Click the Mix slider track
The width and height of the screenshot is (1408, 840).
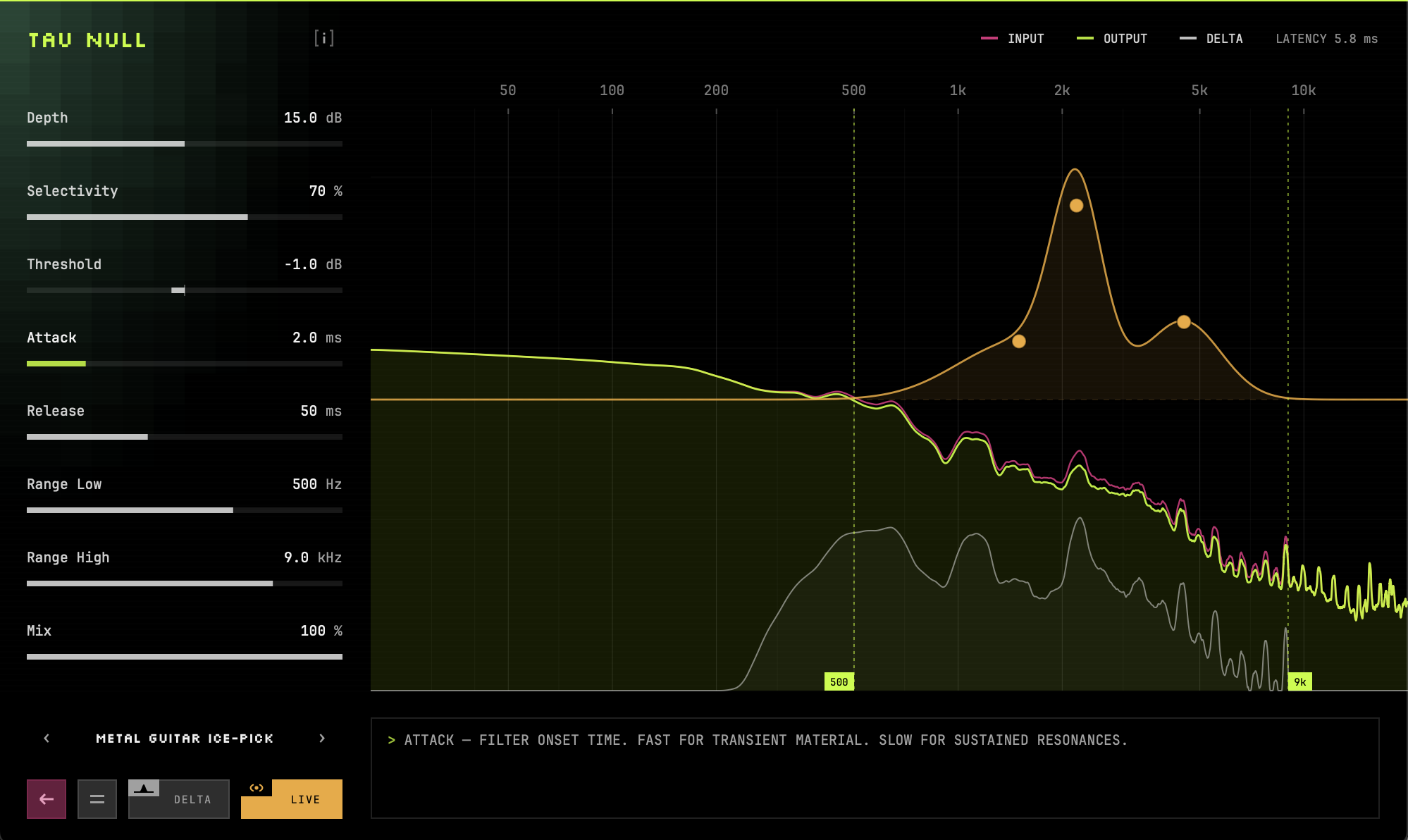[185, 657]
